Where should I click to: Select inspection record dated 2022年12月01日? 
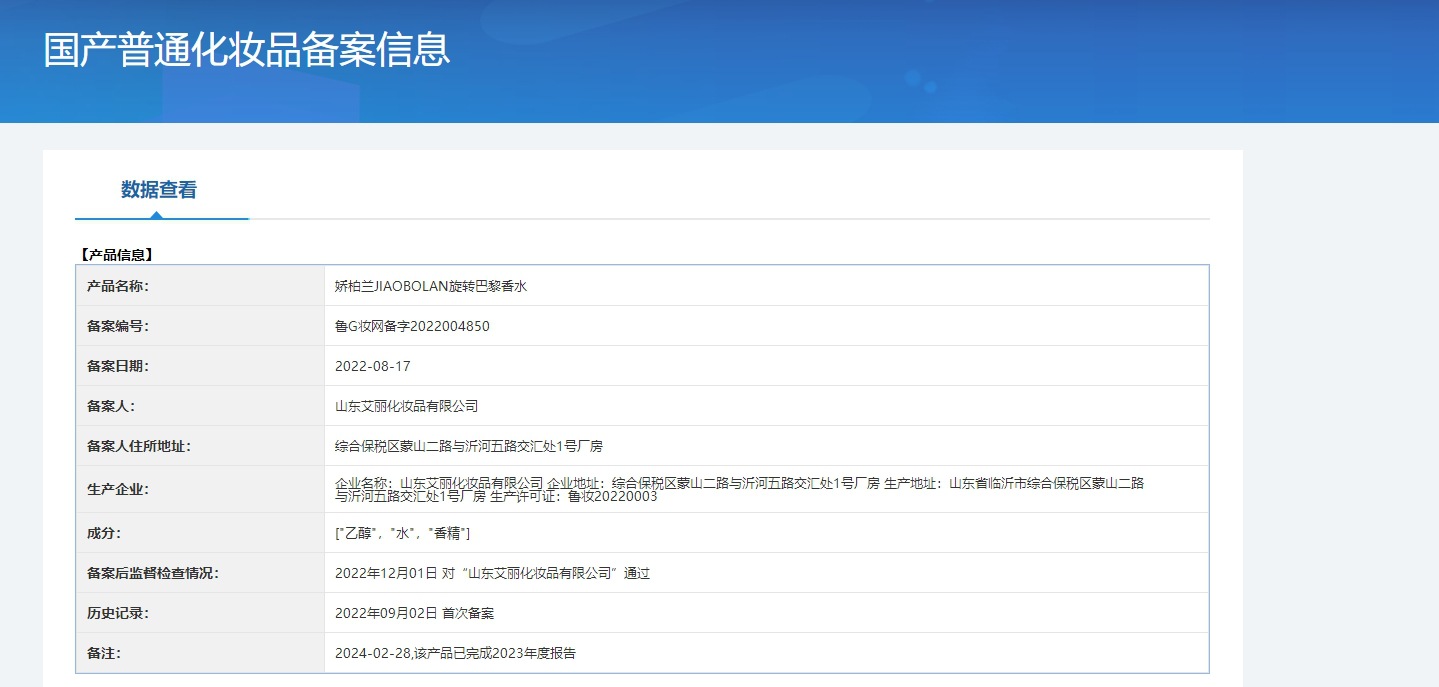493,573
